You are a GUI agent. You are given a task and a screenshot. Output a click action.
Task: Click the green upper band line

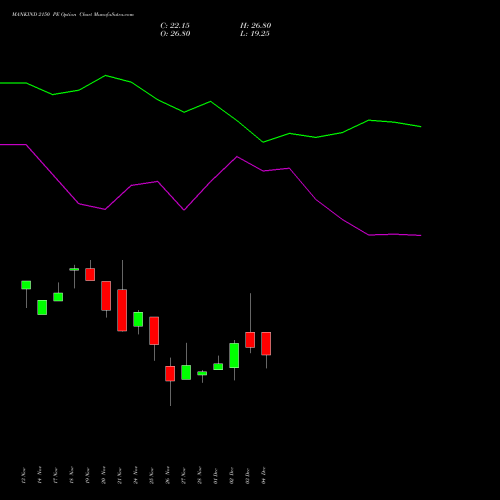point(210,102)
